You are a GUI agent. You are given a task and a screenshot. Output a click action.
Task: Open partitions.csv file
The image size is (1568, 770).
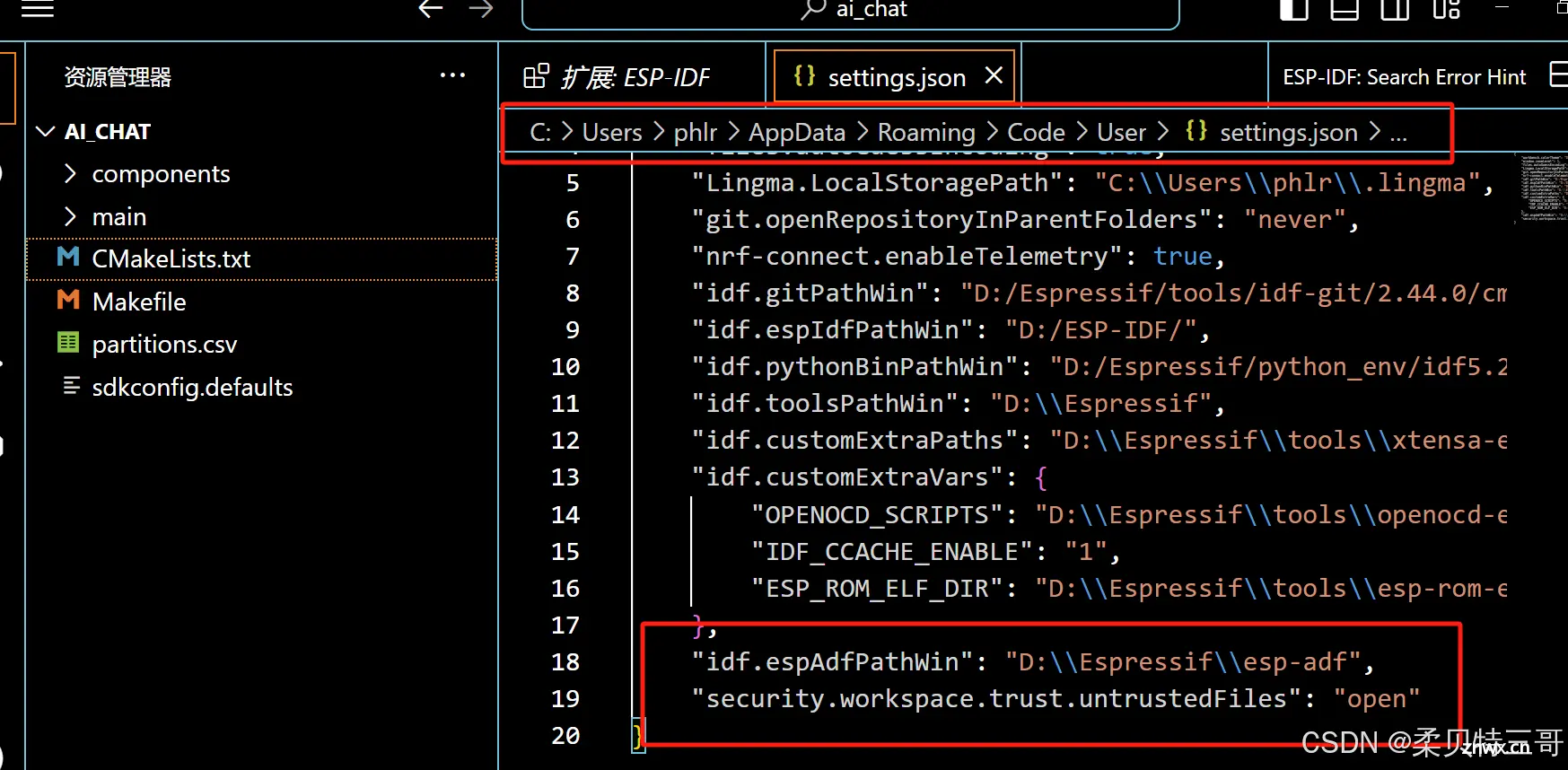[x=261, y=344]
